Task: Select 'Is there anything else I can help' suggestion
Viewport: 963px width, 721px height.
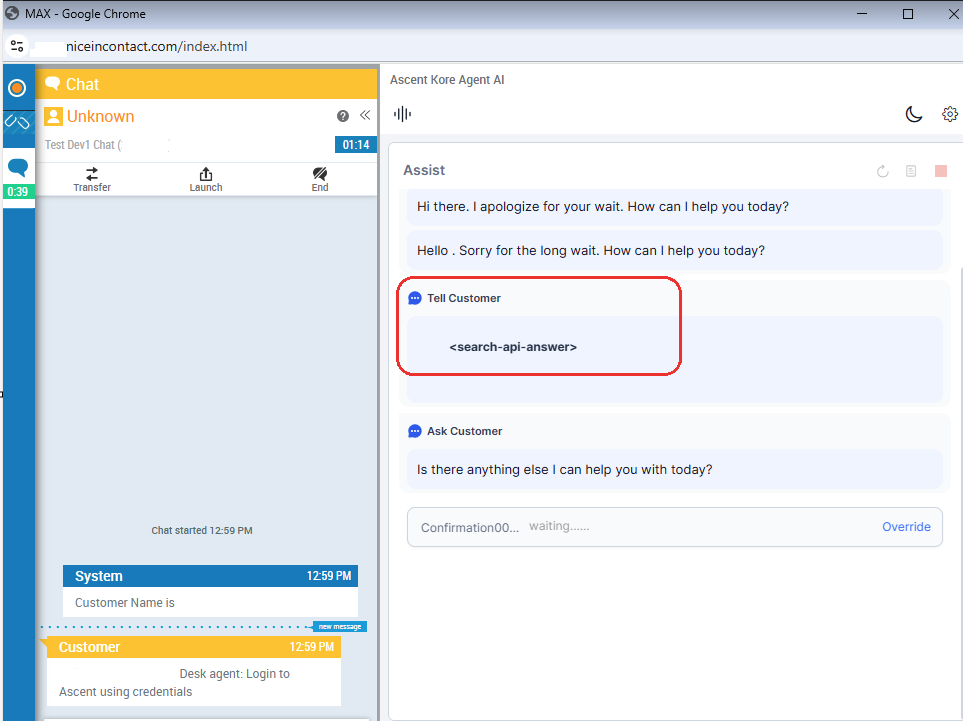Action: coord(674,469)
